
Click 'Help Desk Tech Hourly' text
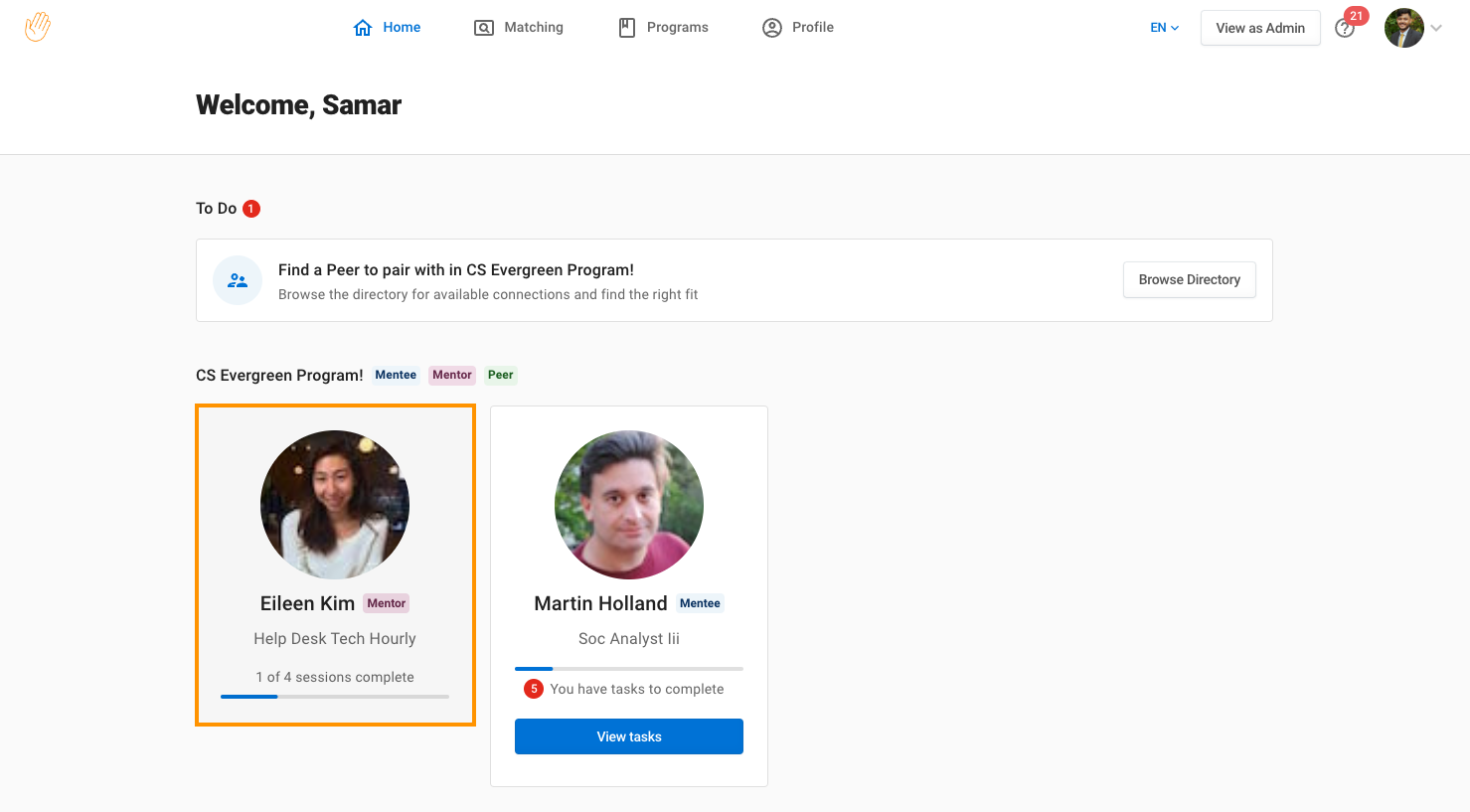pos(335,638)
